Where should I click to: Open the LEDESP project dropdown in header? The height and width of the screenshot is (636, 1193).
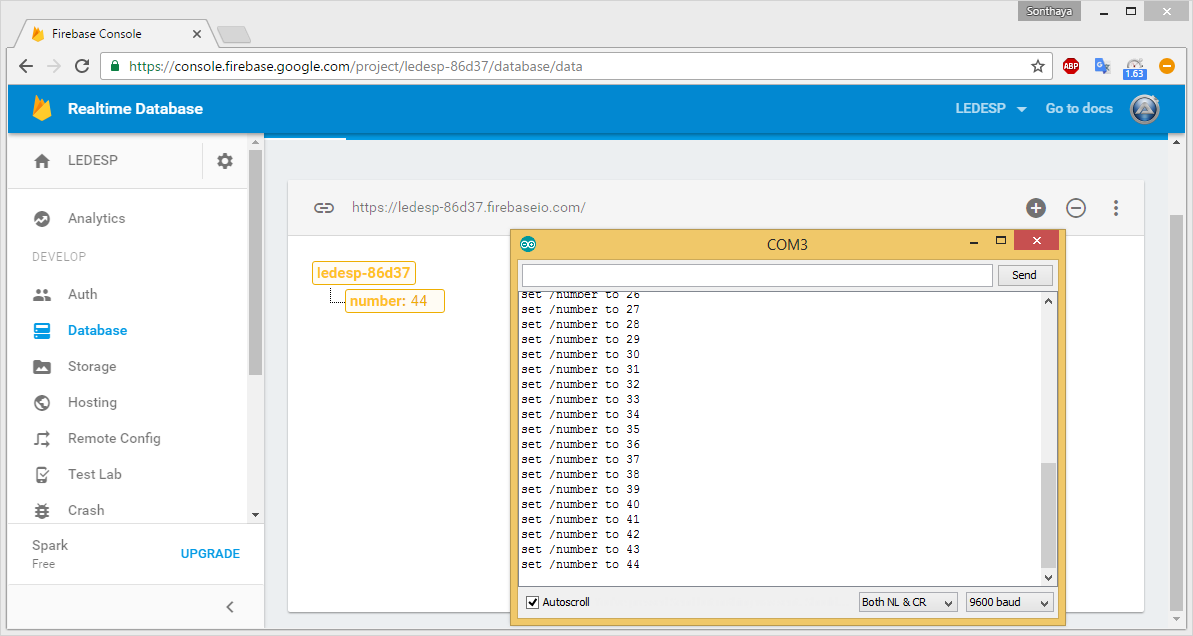point(991,109)
